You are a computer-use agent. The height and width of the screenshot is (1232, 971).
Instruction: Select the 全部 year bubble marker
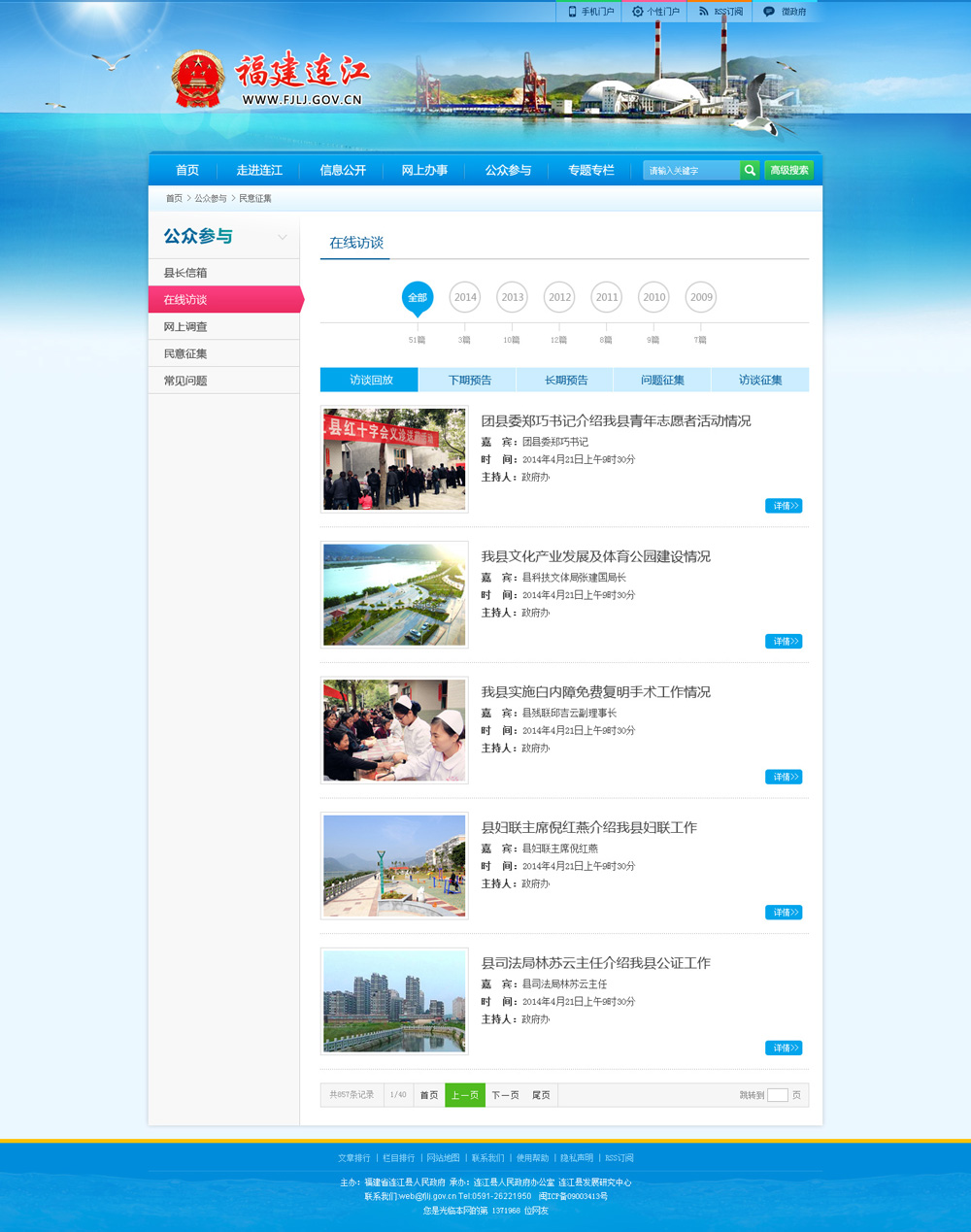pos(418,297)
